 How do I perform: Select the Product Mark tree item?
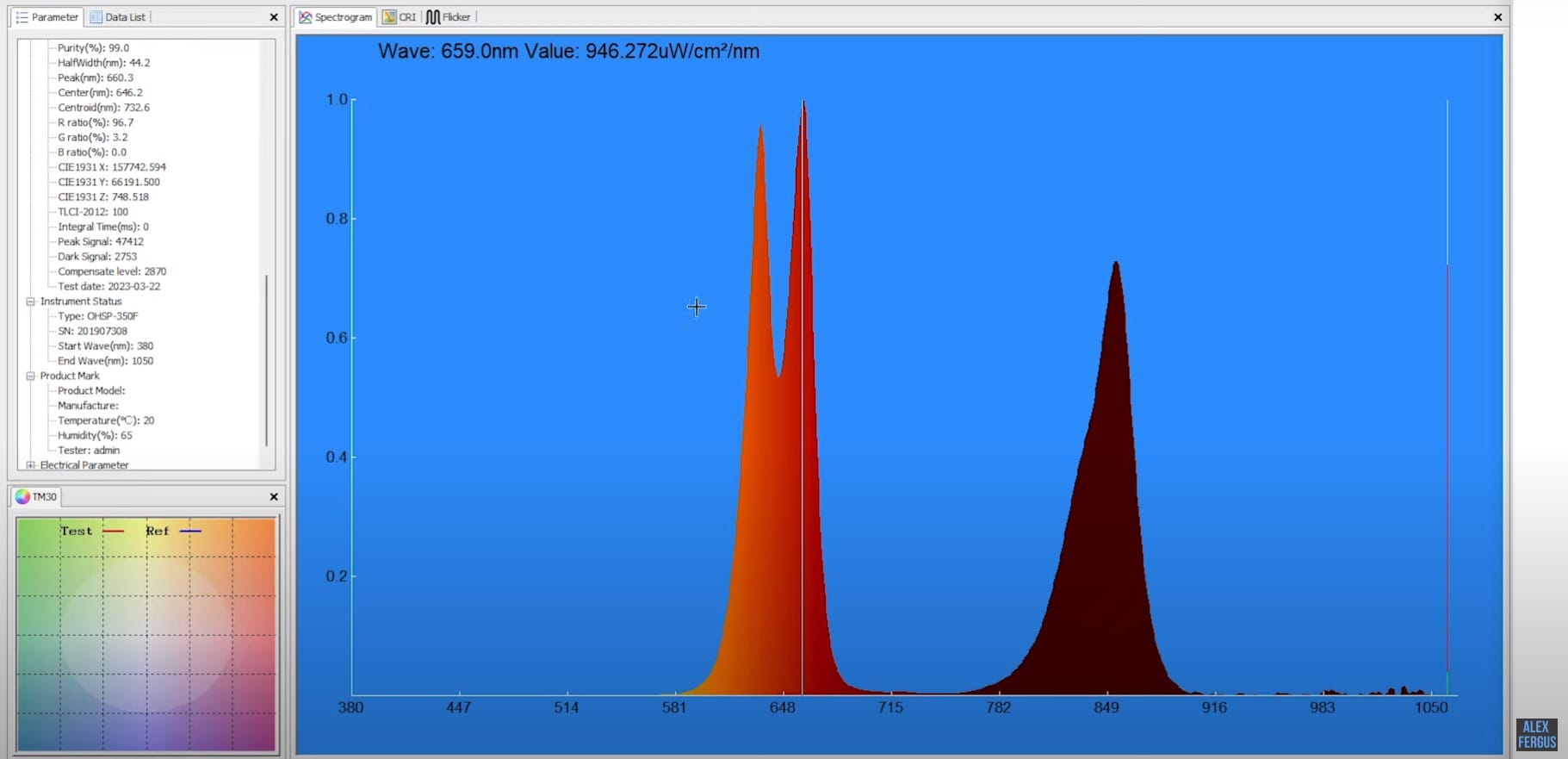(70, 376)
